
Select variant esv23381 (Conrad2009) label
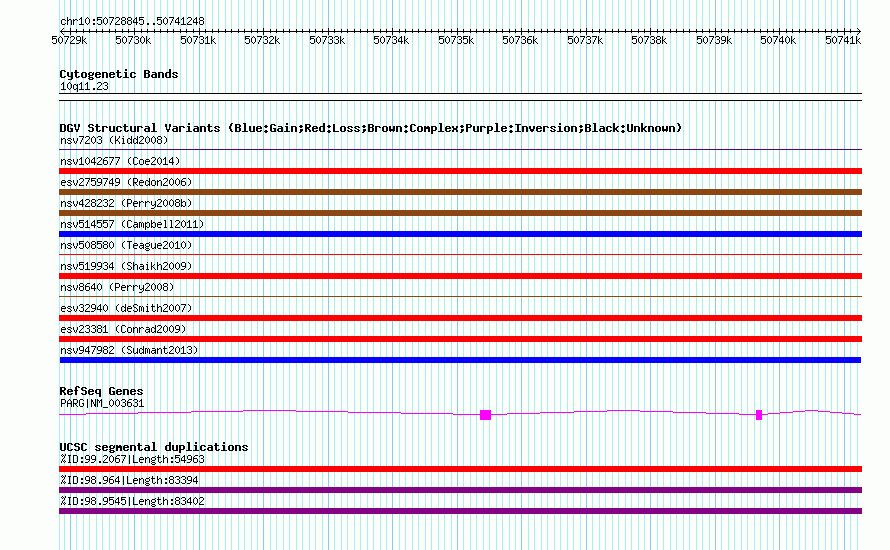[x=123, y=329]
